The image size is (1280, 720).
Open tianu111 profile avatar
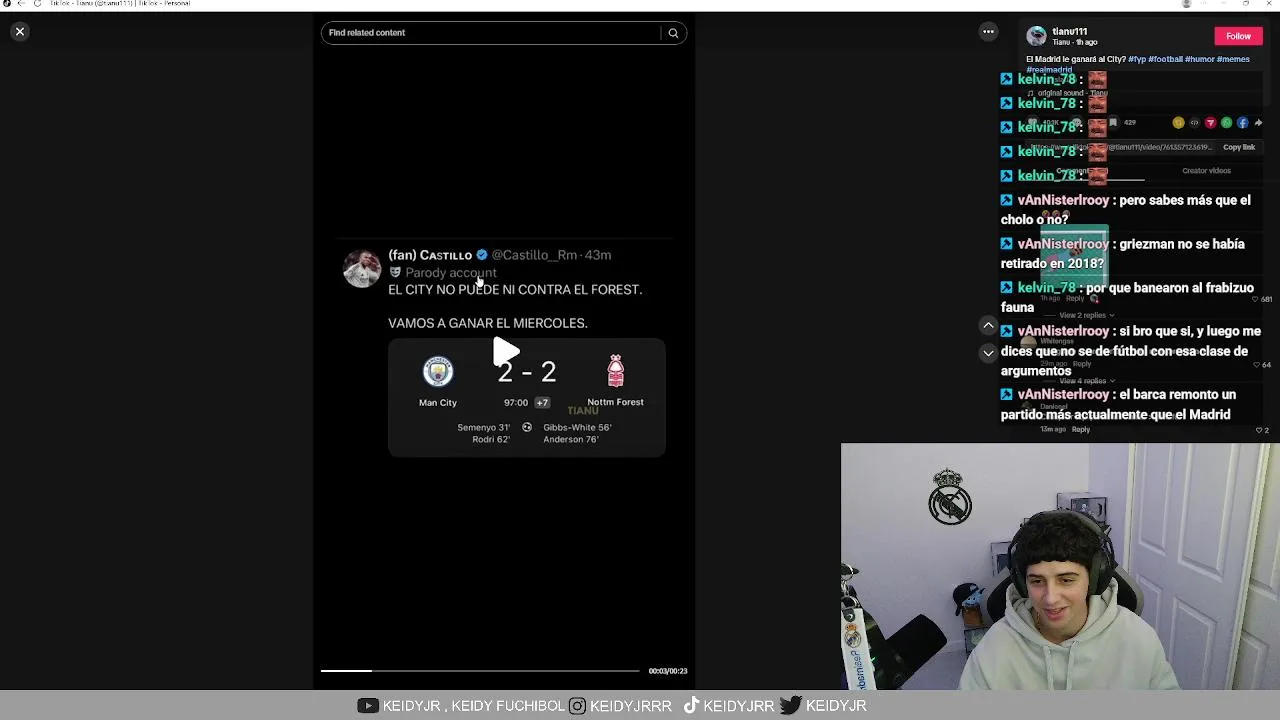pyautogui.click(x=1036, y=36)
